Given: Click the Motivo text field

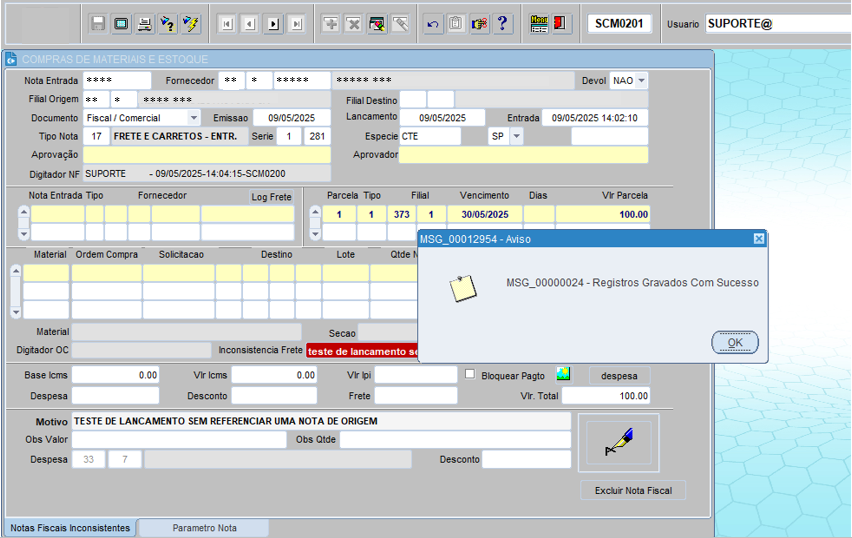Looking at the screenshot, I should tap(320, 421).
